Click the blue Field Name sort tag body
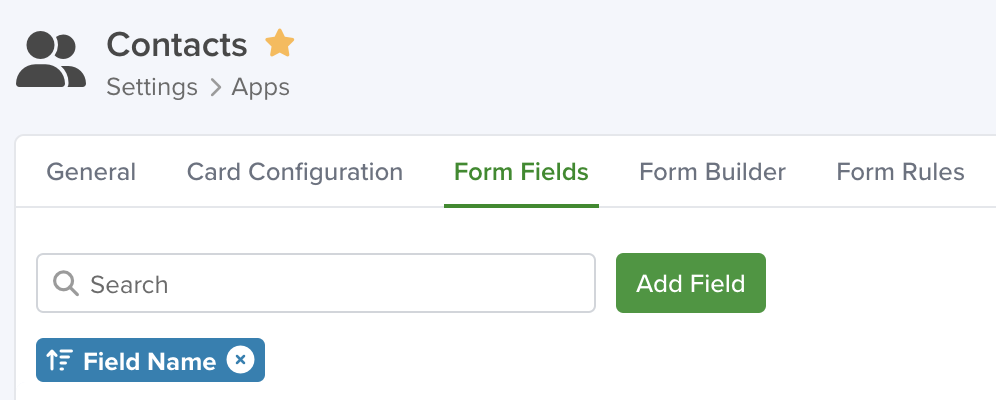 151,360
